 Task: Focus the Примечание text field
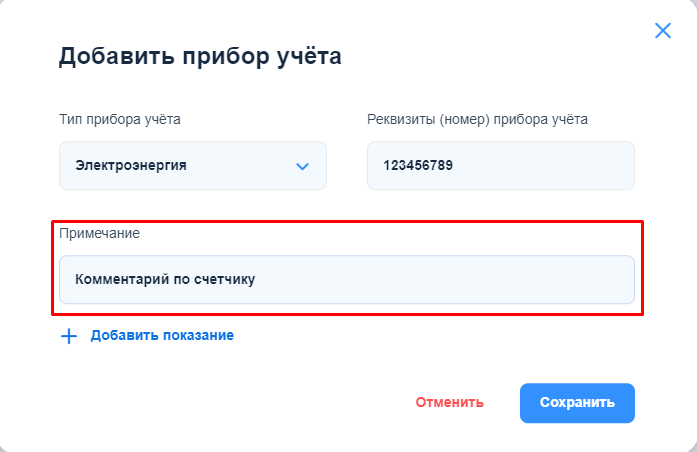click(x=346, y=280)
